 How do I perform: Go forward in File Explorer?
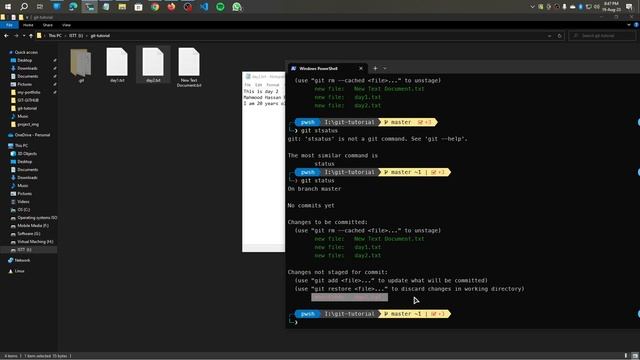[x=16, y=36]
